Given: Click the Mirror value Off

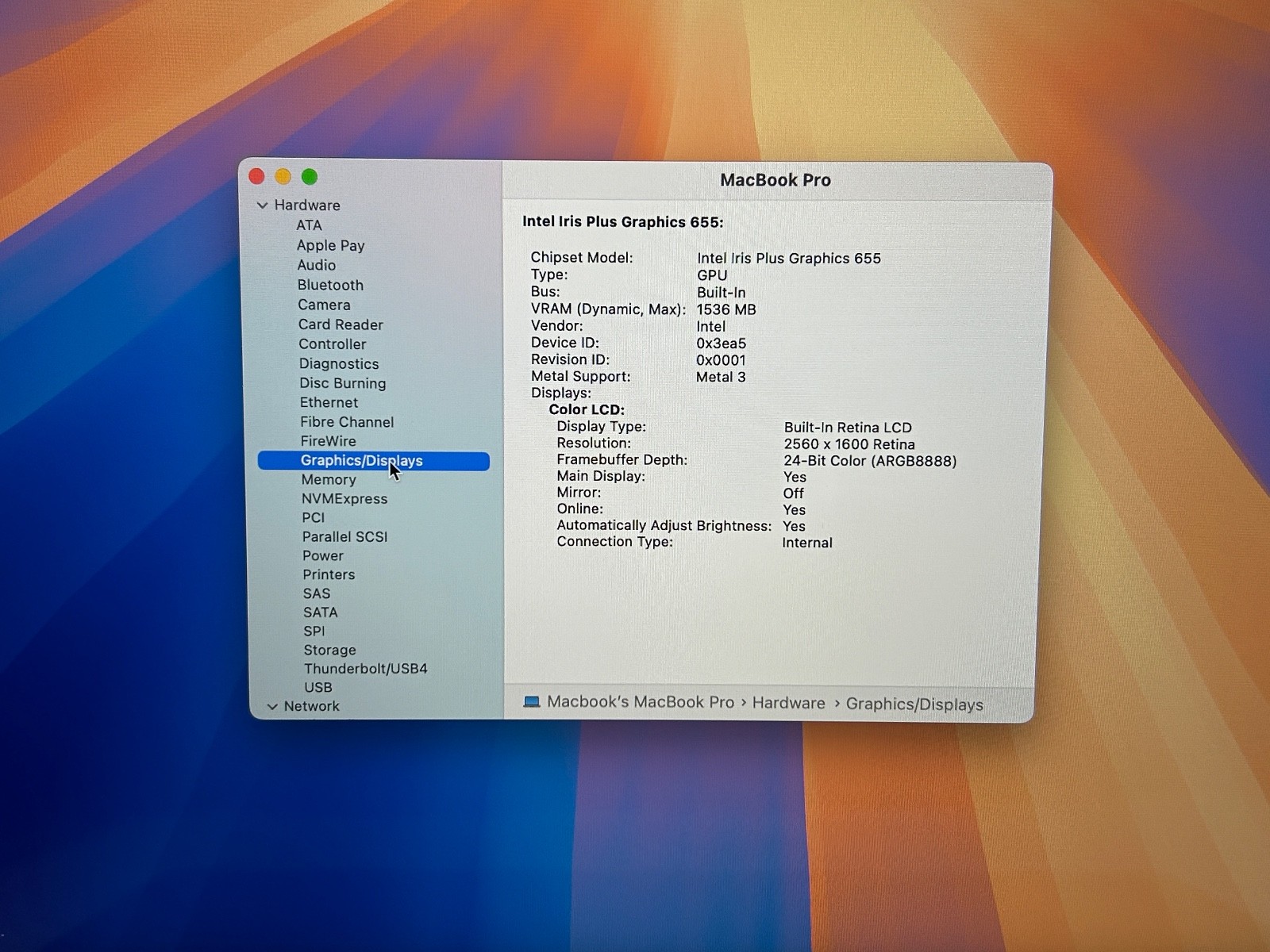Looking at the screenshot, I should 794,493.
